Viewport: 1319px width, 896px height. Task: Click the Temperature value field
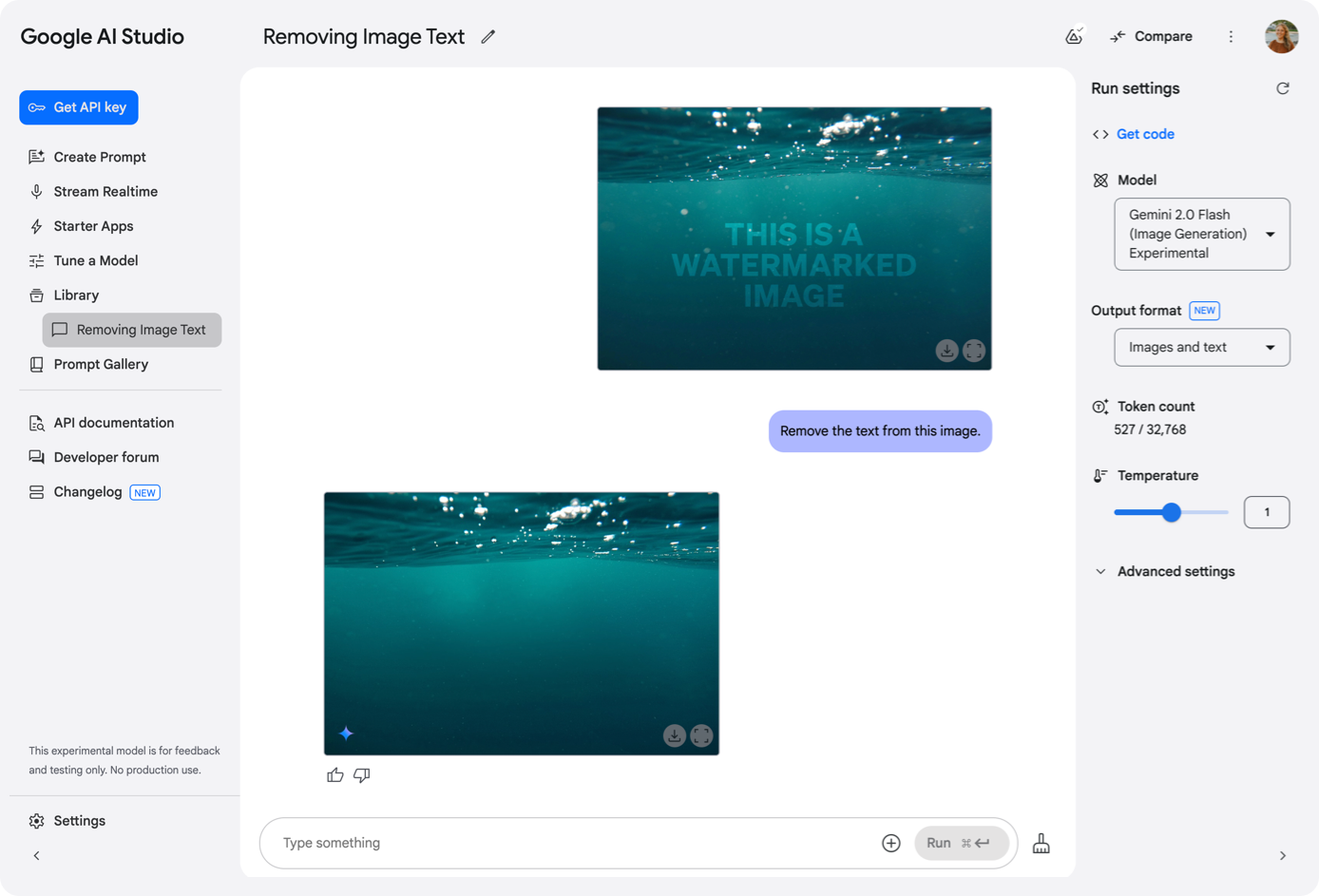1267,512
